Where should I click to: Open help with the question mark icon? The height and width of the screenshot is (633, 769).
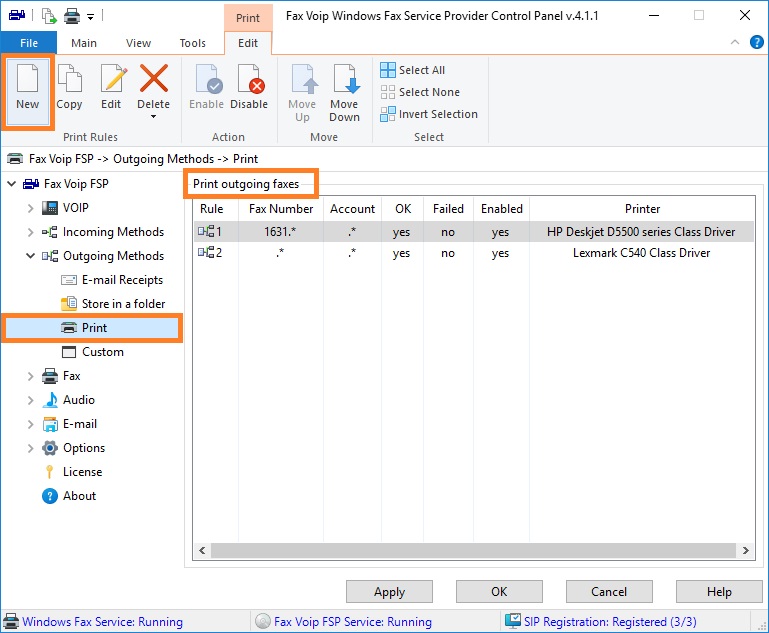coord(756,43)
